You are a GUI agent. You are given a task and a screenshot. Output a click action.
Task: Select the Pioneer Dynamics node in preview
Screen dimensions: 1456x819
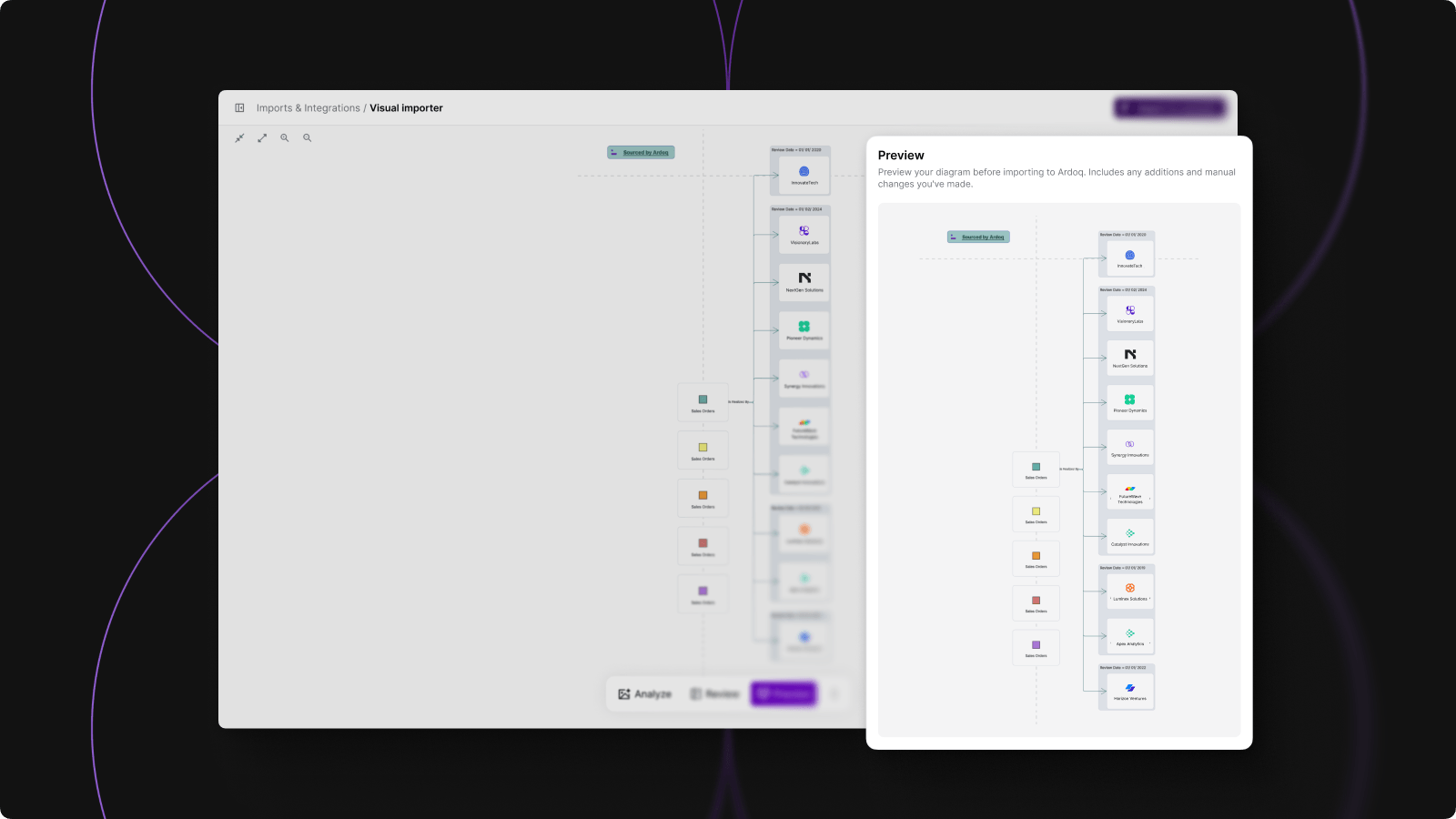[x=1129, y=402]
